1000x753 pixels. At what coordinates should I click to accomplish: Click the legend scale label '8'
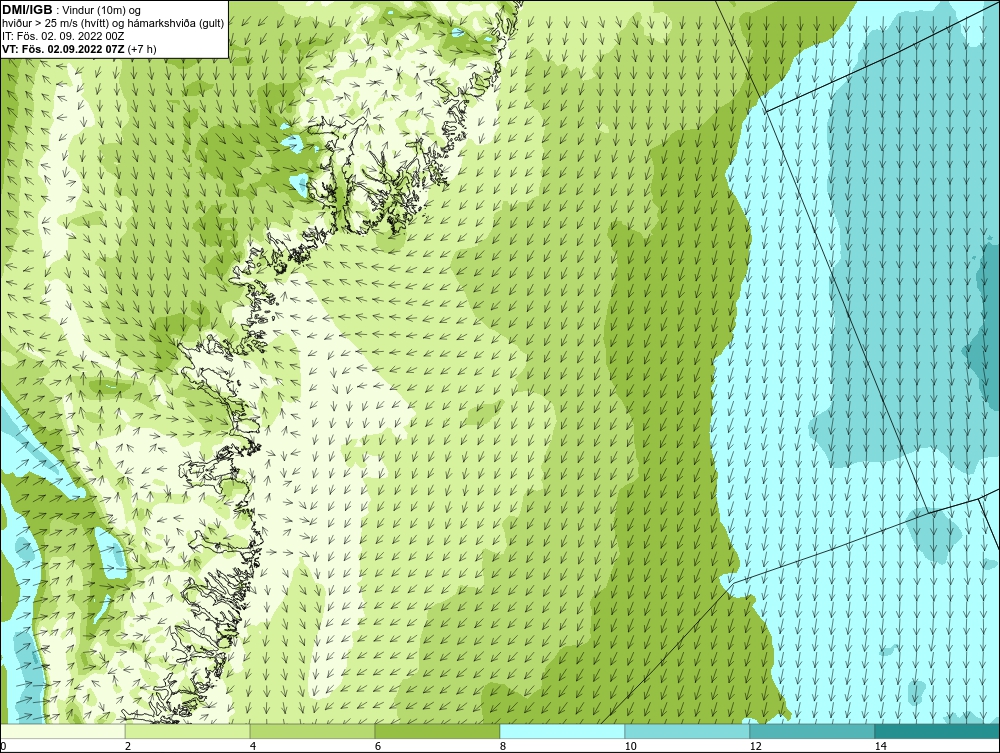pos(503,746)
